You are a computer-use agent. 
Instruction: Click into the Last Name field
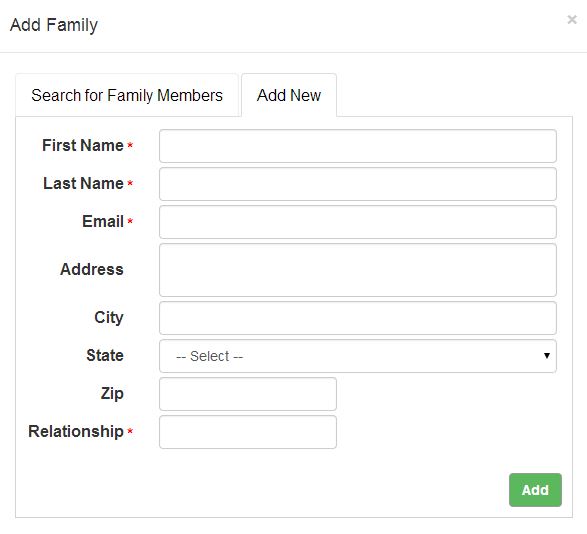(358, 184)
